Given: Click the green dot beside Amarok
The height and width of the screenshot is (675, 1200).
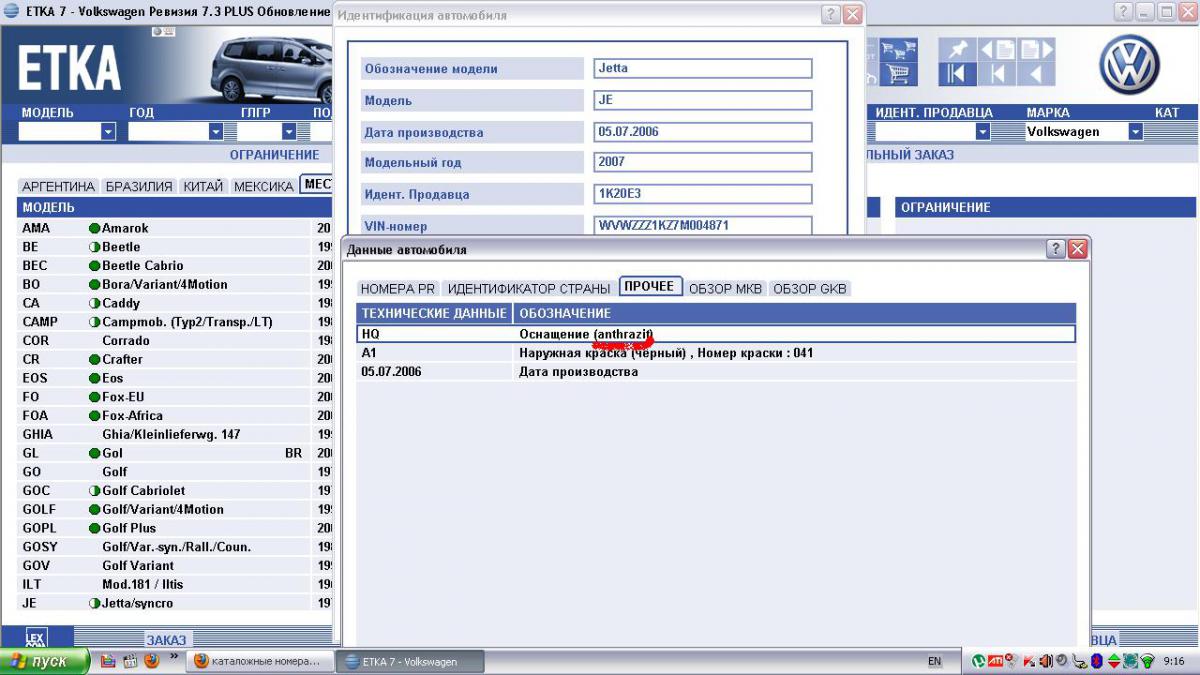Looking at the screenshot, I should click(95, 228).
